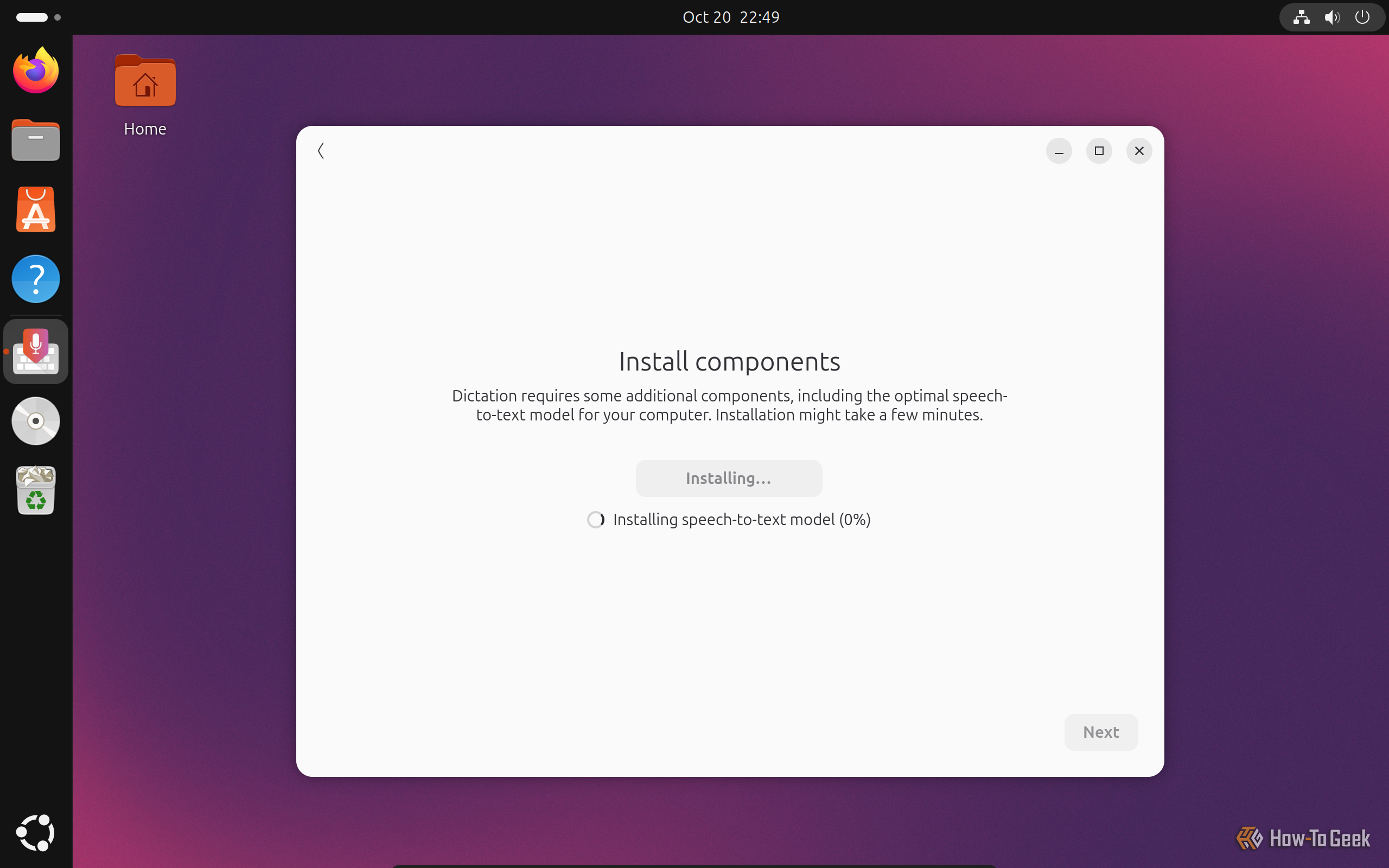
Task: Open the network status icon
Action: (x=1301, y=17)
